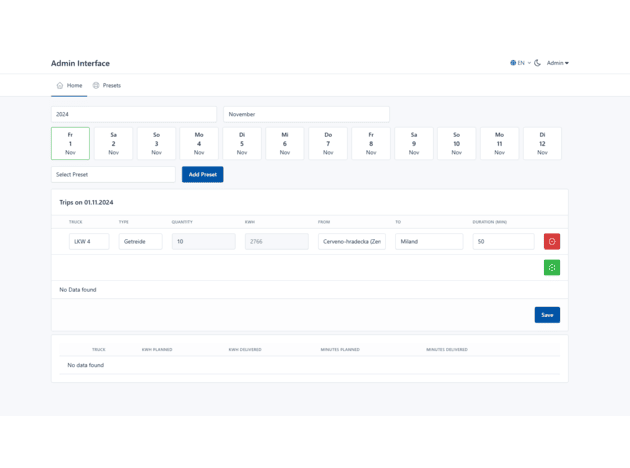Select Sa 9 Nov day card
The image size is (630, 468).
coord(414,143)
